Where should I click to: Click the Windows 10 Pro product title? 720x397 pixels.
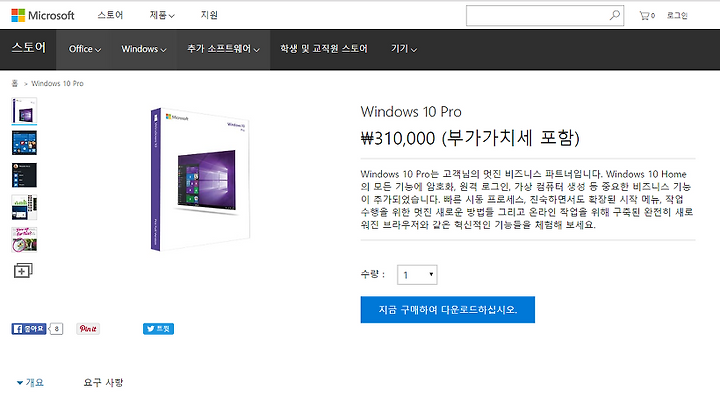coord(411,112)
